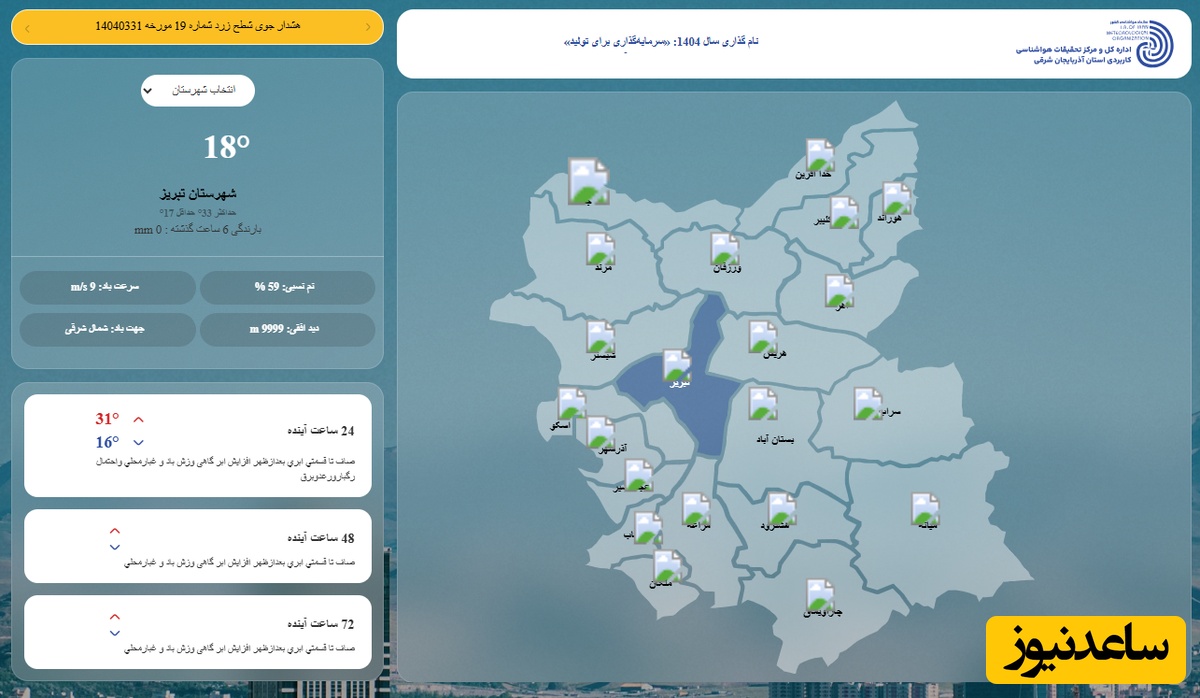Click the right arrow on the yellow warning banner

(368, 27)
